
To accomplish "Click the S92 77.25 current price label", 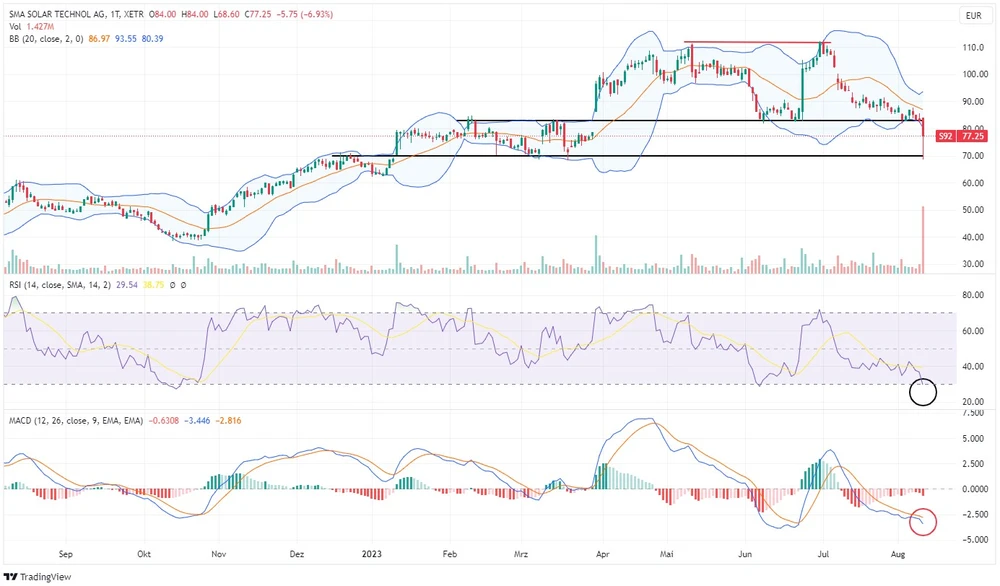I will click(x=961, y=136).
